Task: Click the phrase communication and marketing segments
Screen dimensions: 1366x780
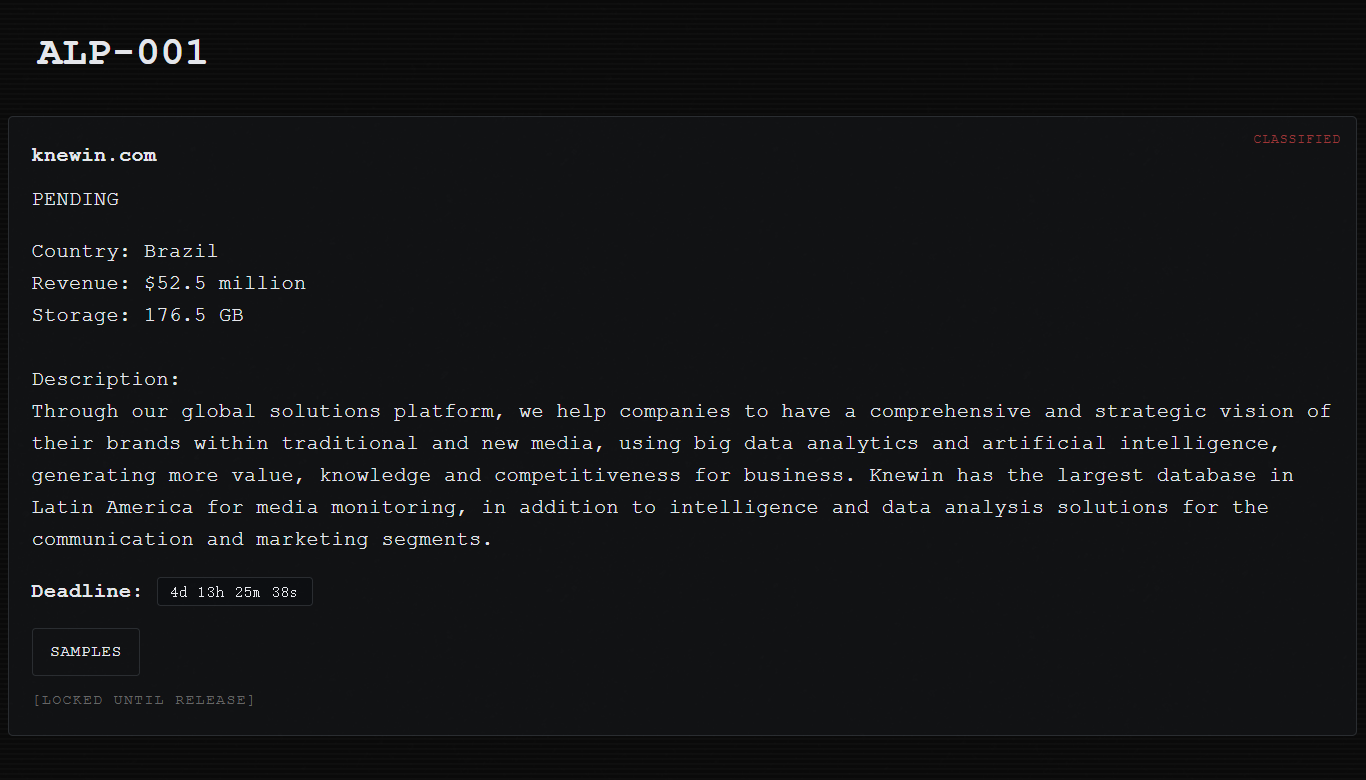Action: pyautogui.click(x=262, y=539)
